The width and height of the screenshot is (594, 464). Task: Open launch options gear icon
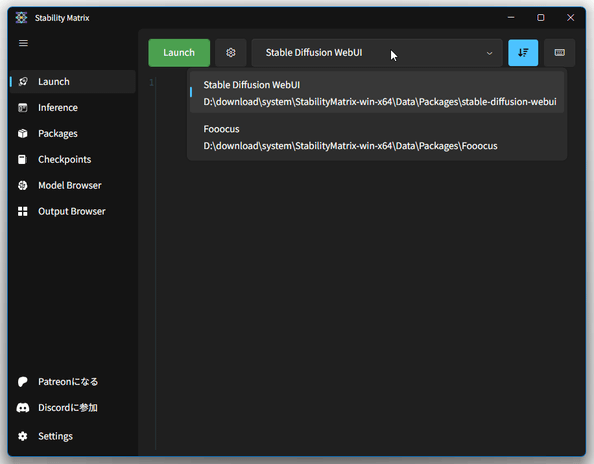tap(231, 53)
